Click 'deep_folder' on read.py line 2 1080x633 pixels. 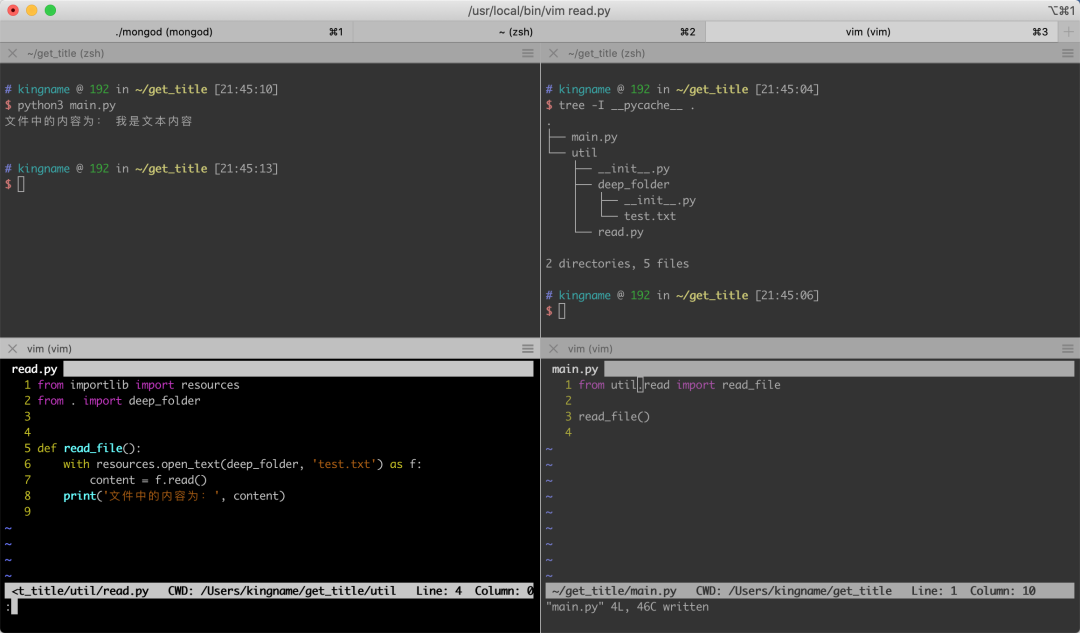click(165, 401)
